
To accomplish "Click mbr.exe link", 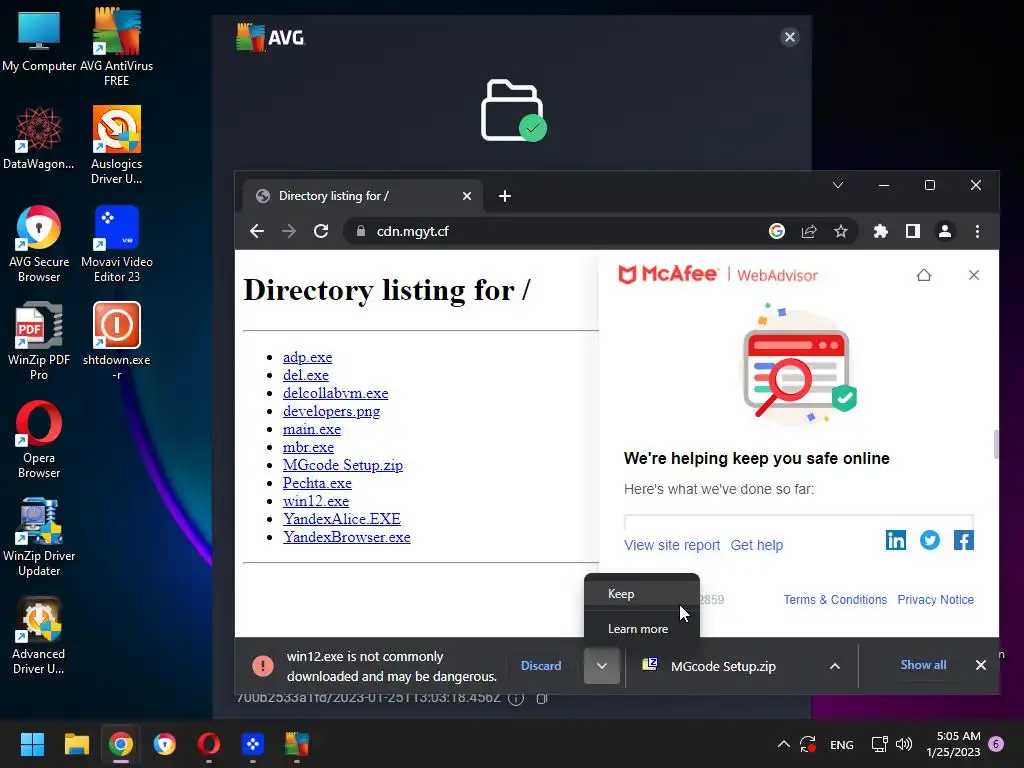I will click(x=308, y=447).
